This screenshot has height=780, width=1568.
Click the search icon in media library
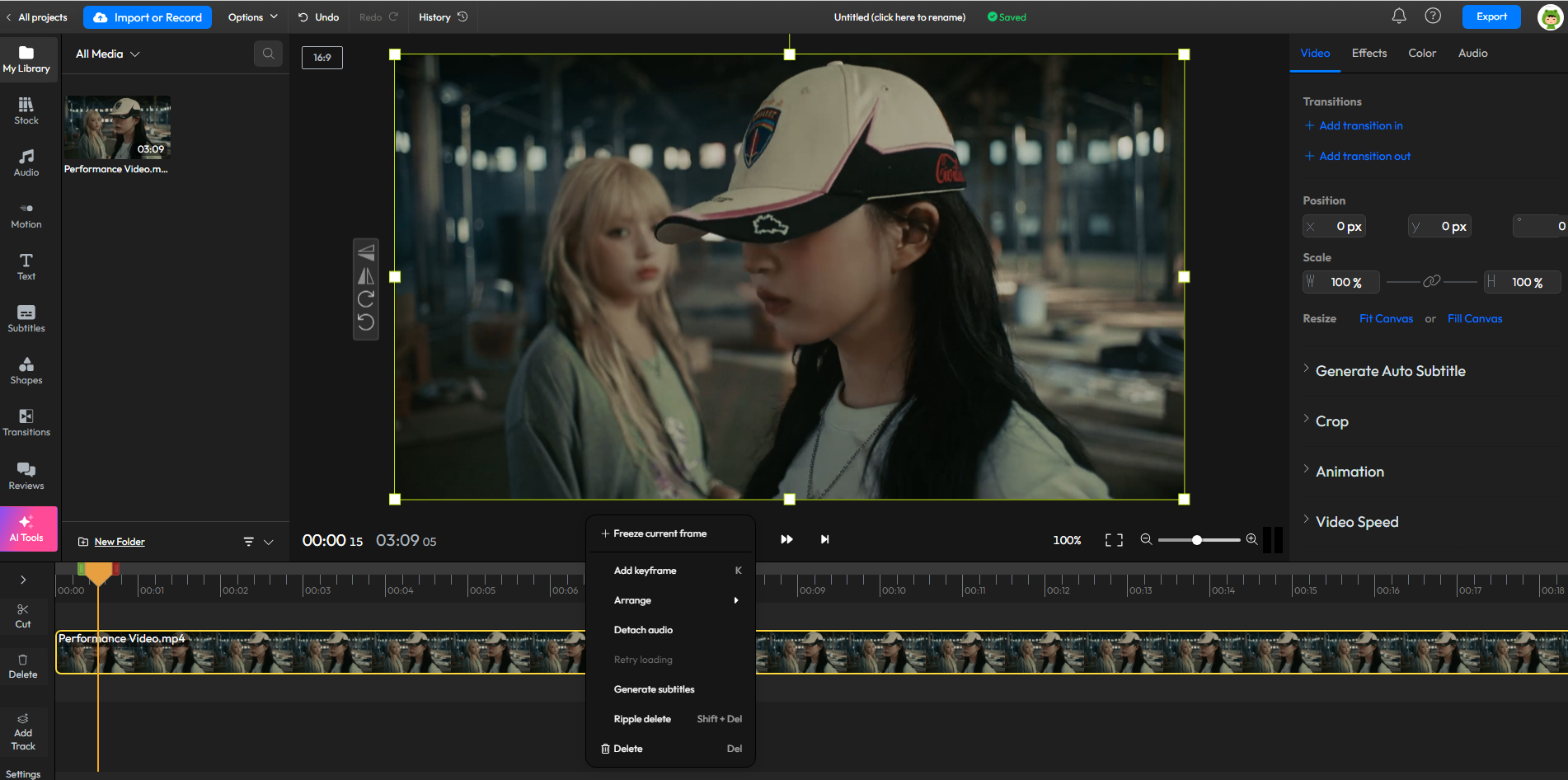pyautogui.click(x=268, y=54)
